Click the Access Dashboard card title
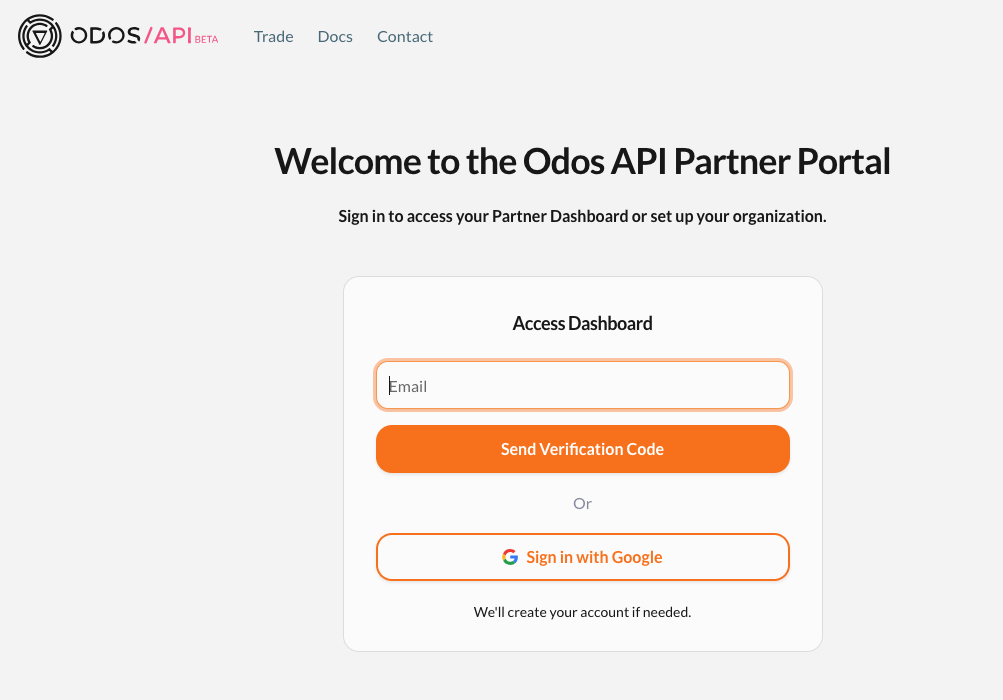This screenshot has height=700, width=1003. [582, 323]
